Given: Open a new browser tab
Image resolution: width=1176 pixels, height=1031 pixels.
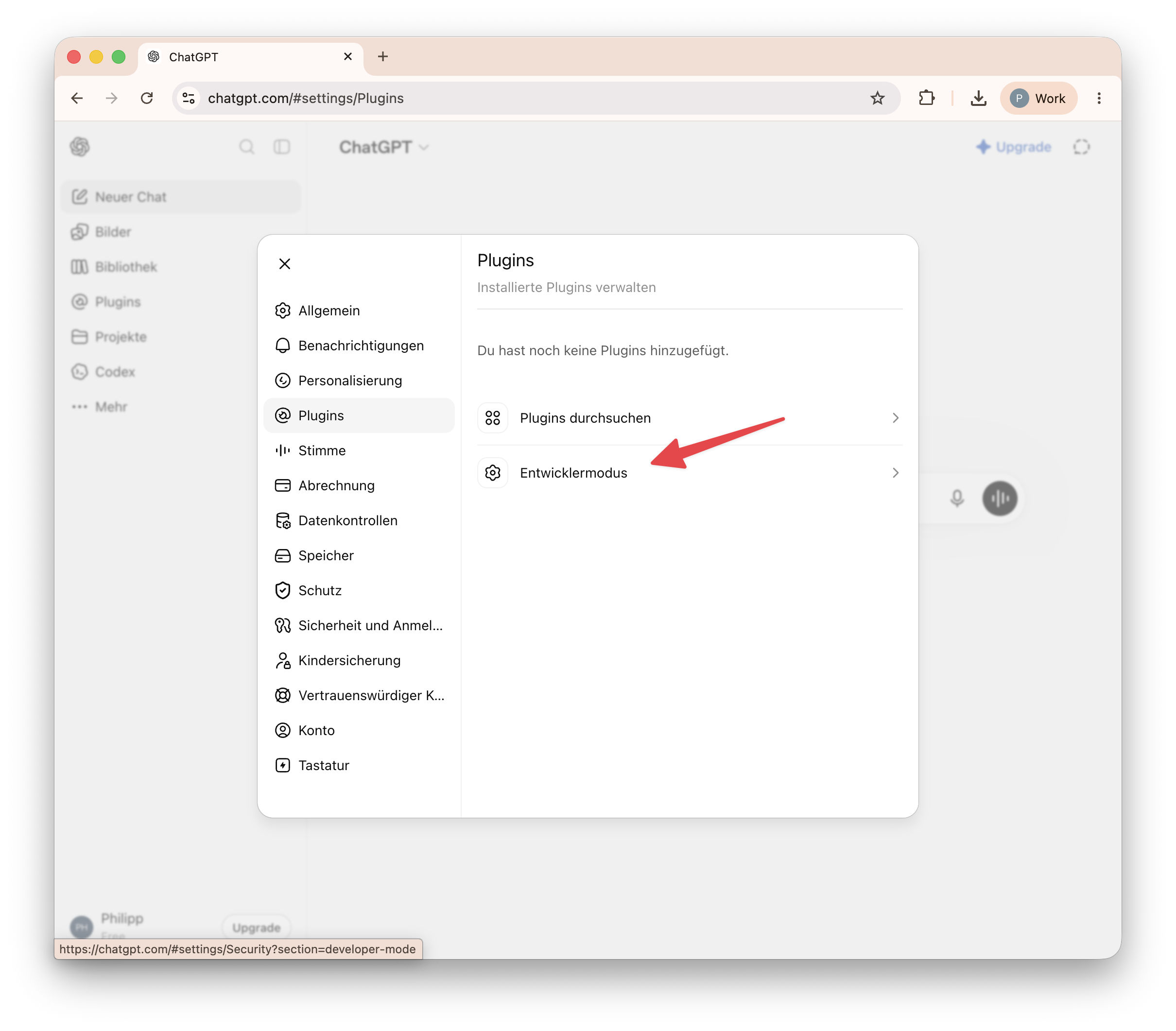Looking at the screenshot, I should [x=382, y=56].
